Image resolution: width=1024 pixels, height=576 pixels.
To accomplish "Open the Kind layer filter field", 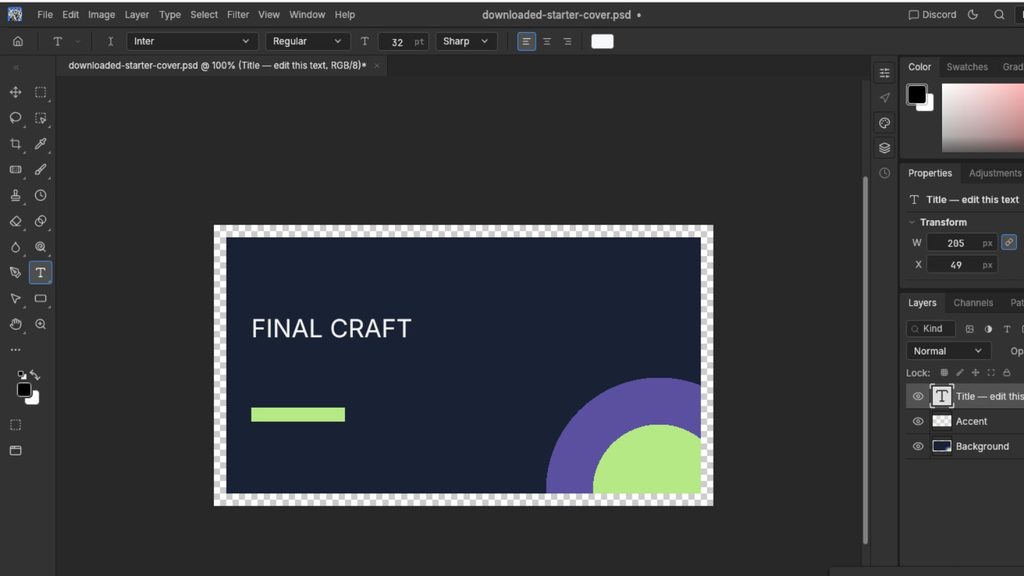I will pyautogui.click(x=931, y=328).
